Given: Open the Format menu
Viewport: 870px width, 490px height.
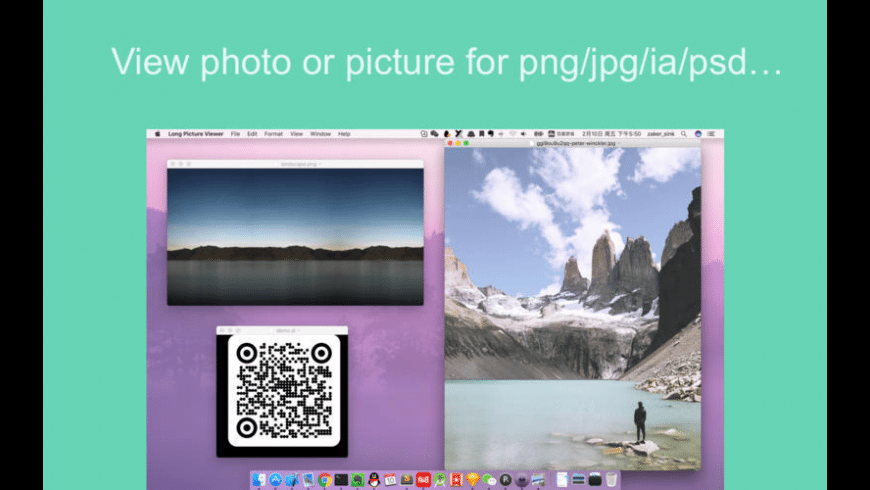Looking at the screenshot, I should 274,134.
